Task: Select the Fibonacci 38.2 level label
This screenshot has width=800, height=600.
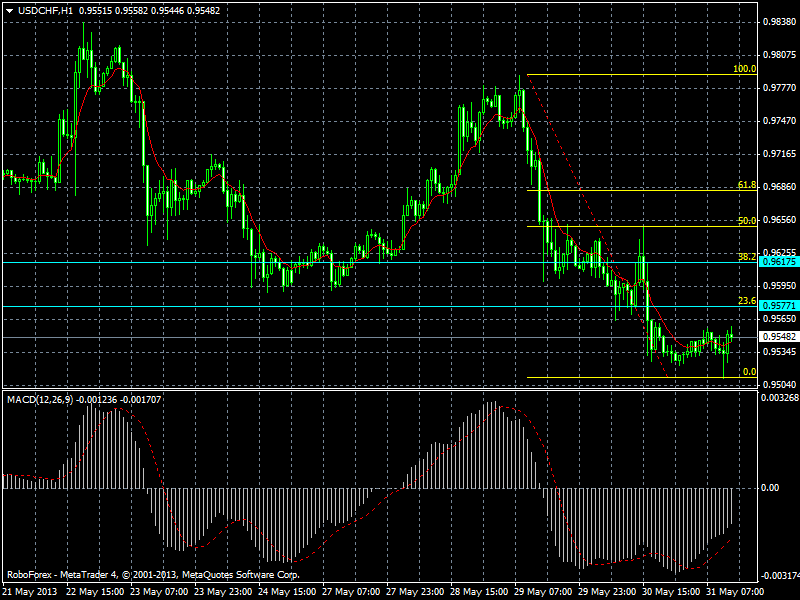Action: tap(747, 257)
